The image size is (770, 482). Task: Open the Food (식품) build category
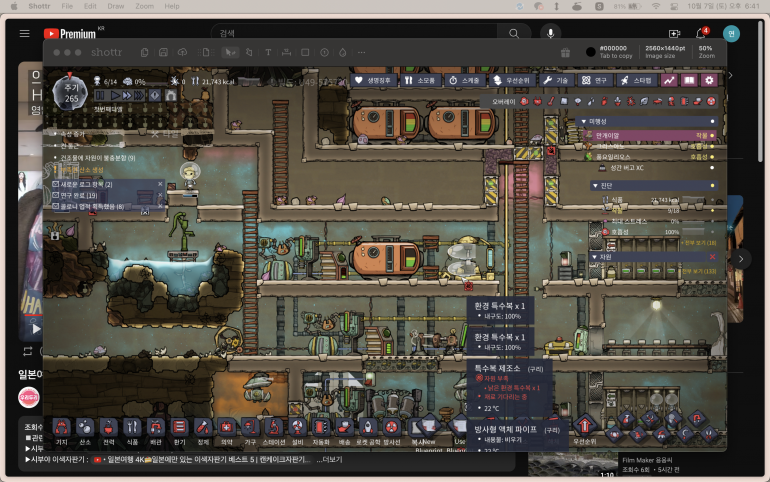(132, 428)
